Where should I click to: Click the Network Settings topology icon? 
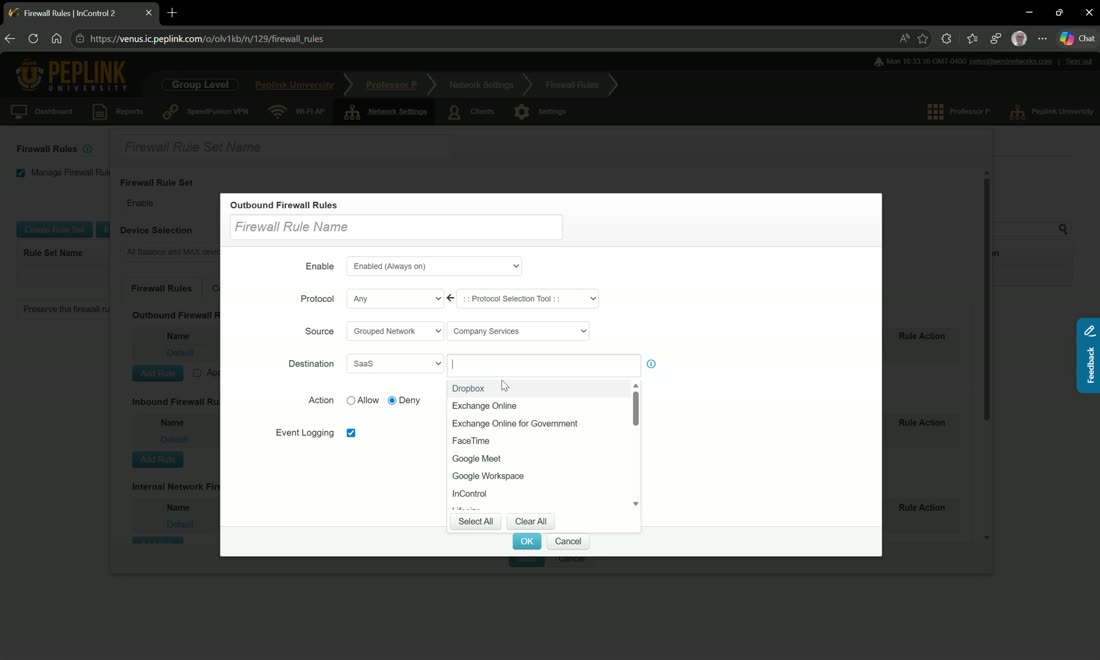(x=352, y=112)
